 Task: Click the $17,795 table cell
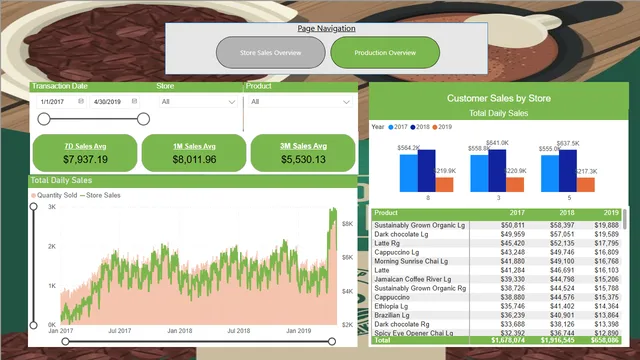(x=607, y=243)
